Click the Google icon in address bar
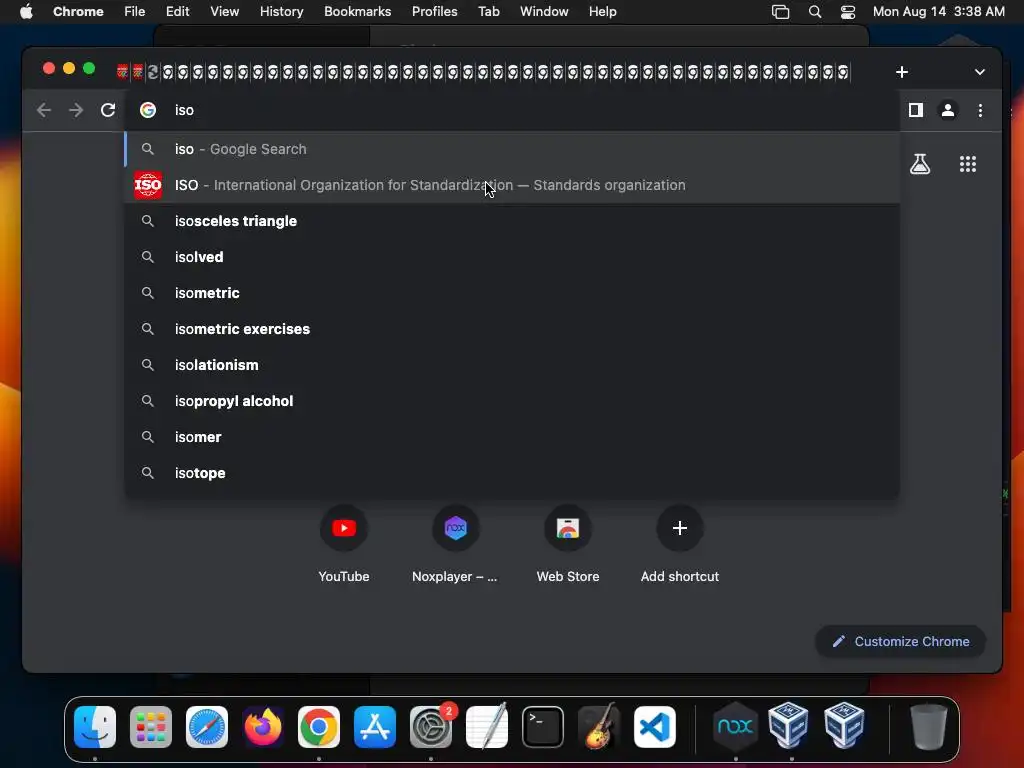Image resolution: width=1024 pixels, height=768 pixels. tap(148, 110)
